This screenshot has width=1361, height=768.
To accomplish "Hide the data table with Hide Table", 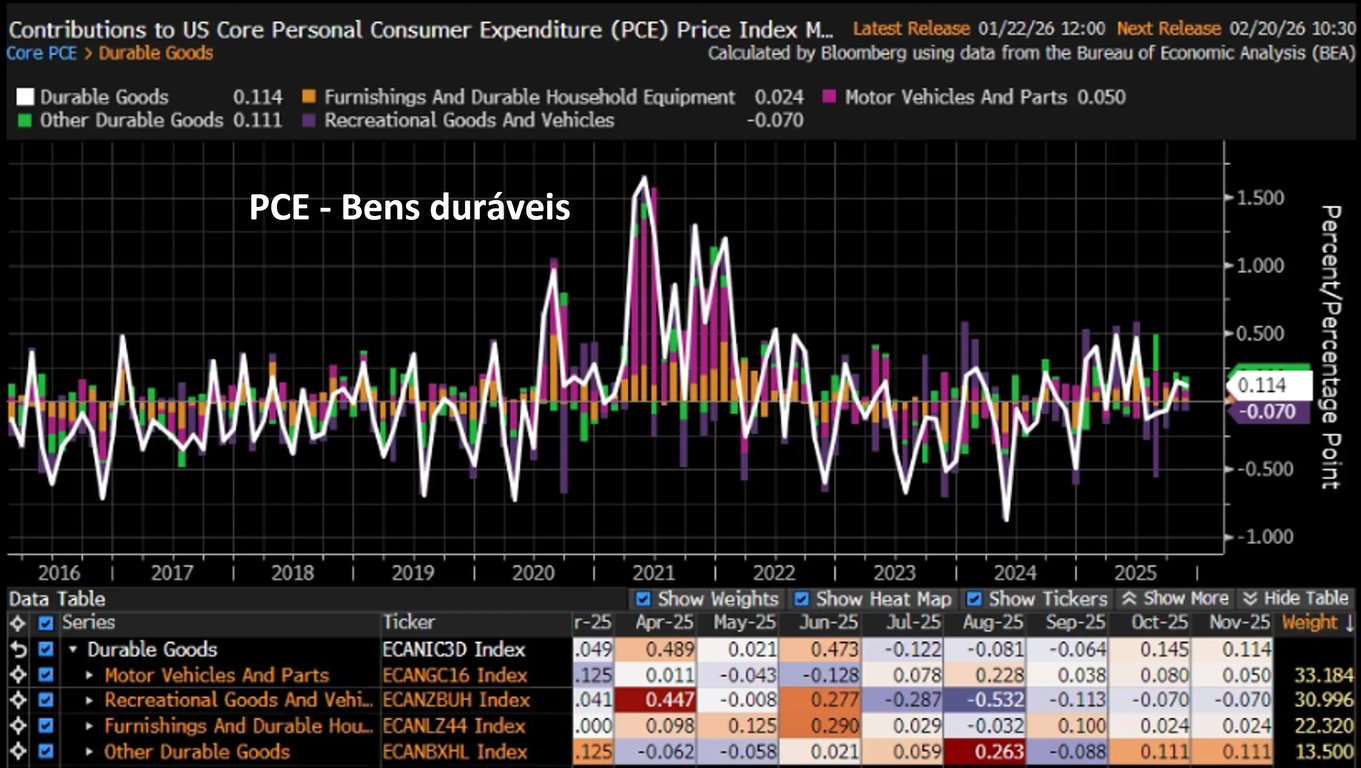I will click(1295, 598).
